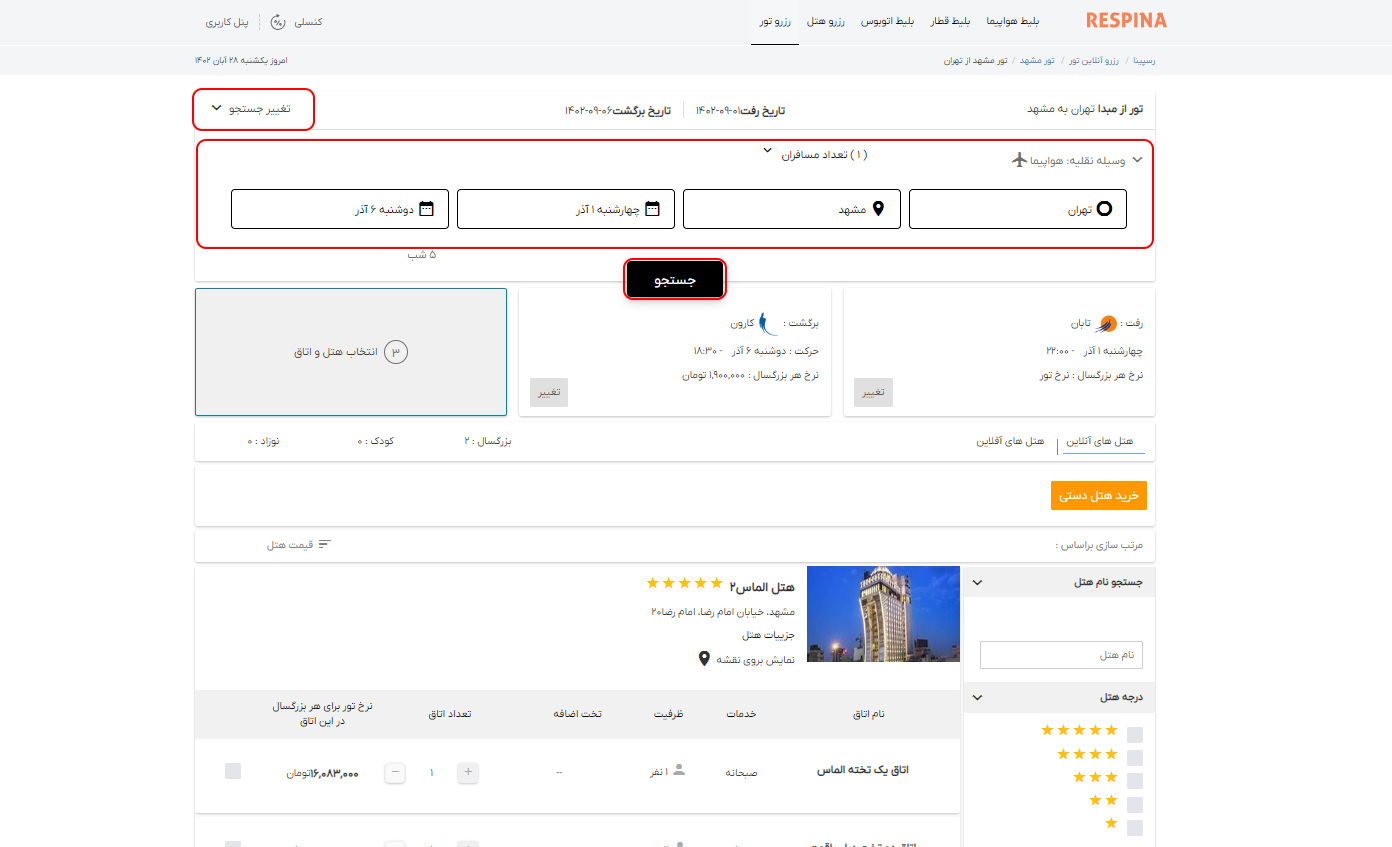
Task: Click the map pin icon in the Mashhad destination field
Action: pos(878,208)
